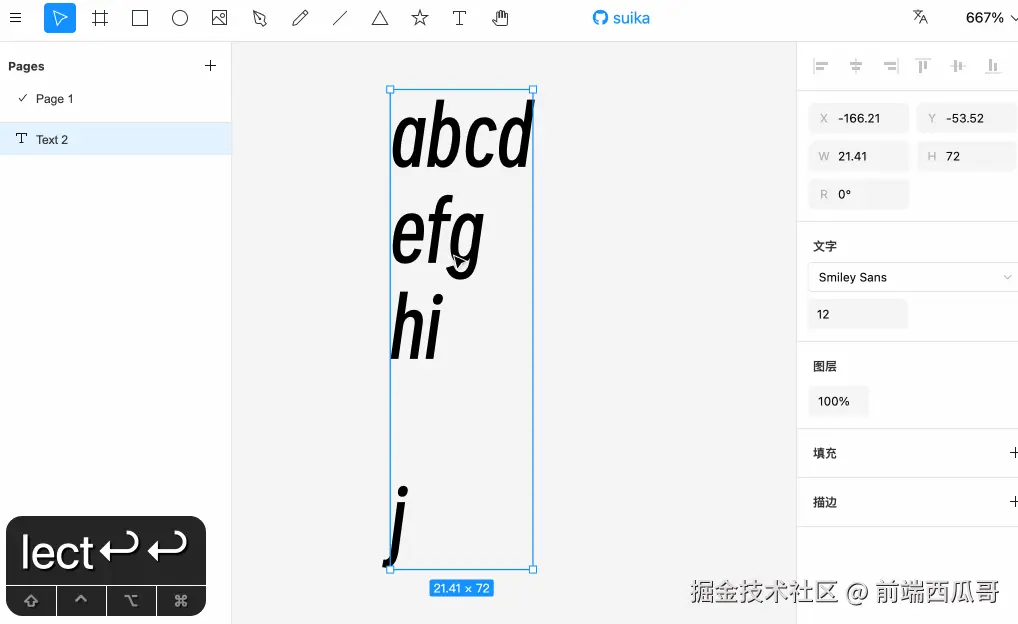Select the Pen tool
Viewport: 1018px width, 624px height.
[260, 18]
